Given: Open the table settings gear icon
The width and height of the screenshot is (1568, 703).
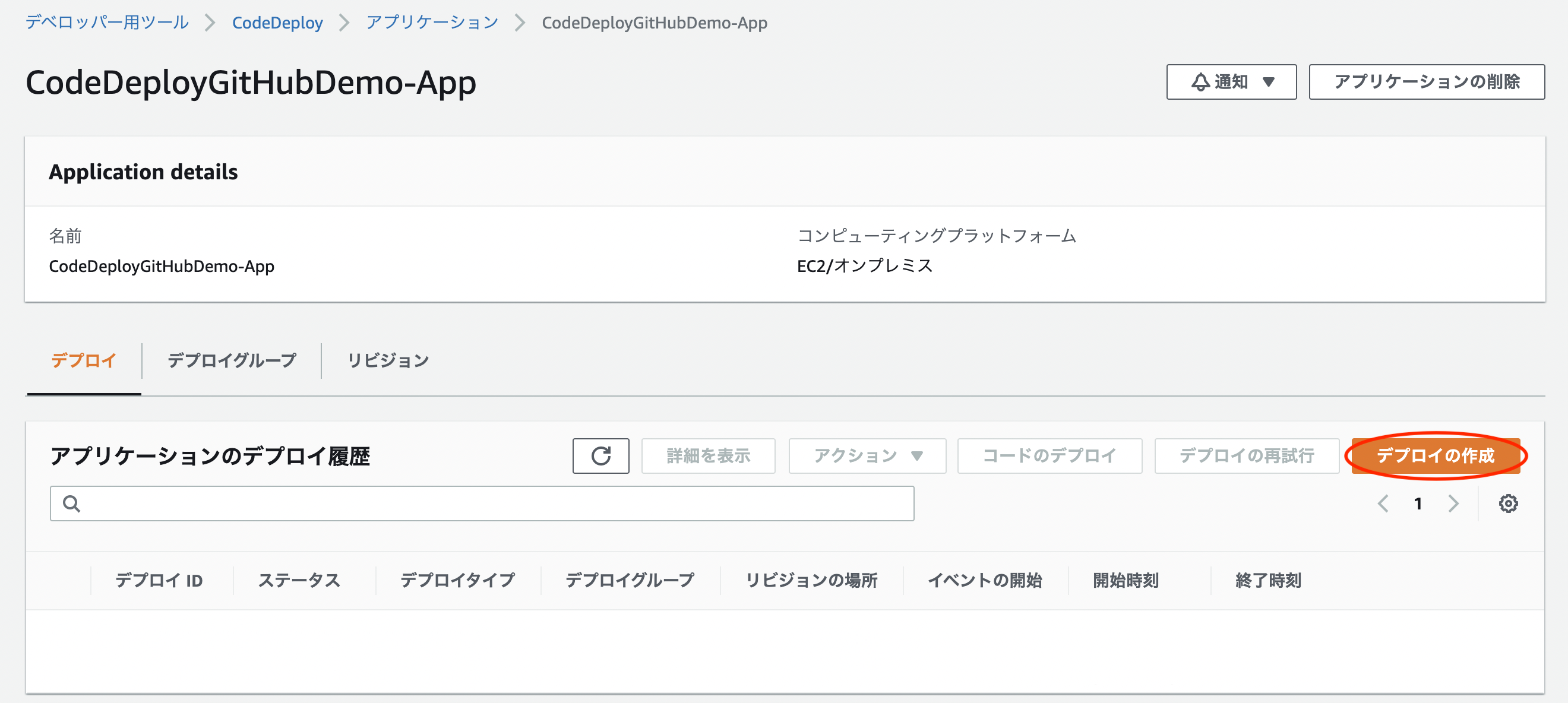Looking at the screenshot, I should click(x=1509, y=503).
